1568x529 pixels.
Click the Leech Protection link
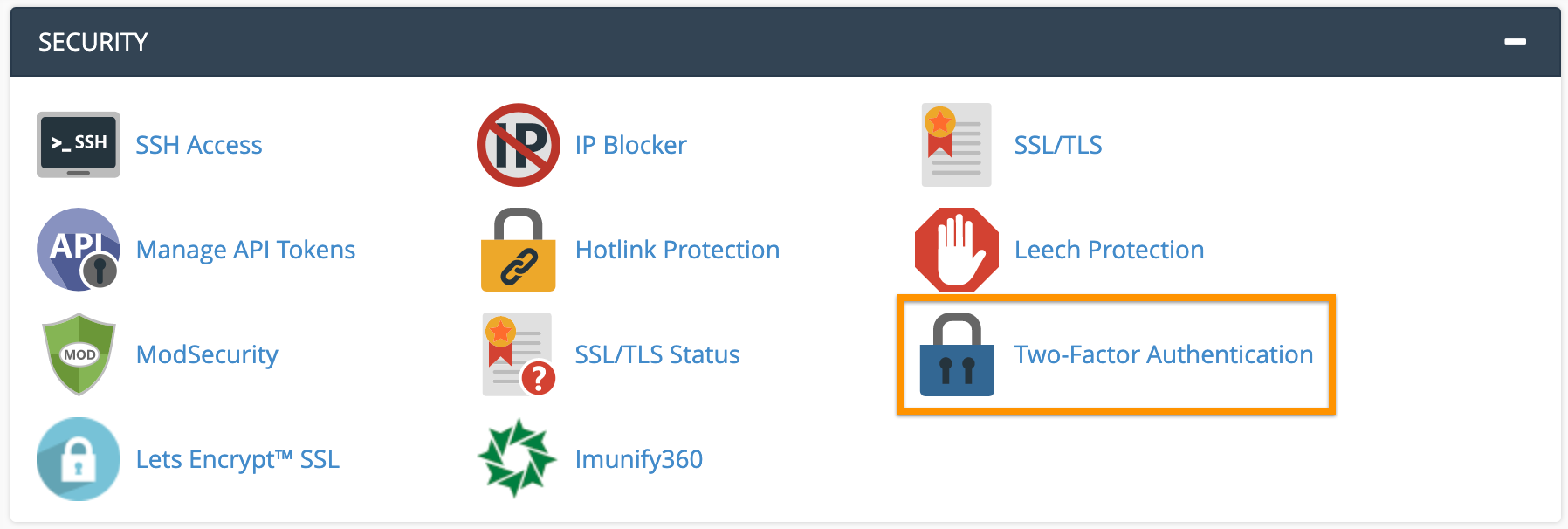[1109, 250]
